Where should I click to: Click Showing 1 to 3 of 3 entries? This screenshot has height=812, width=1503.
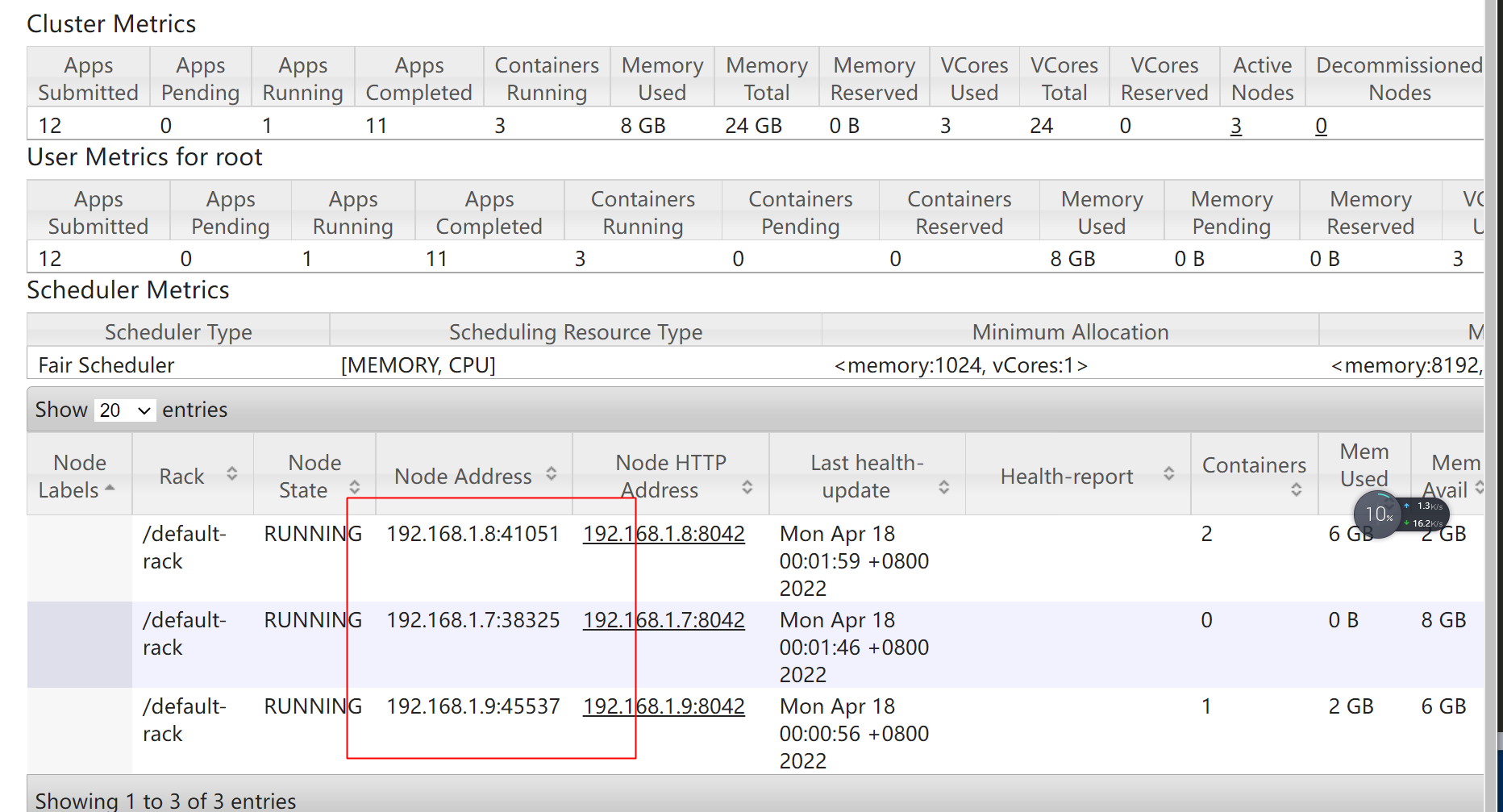(x=165, y=801)
